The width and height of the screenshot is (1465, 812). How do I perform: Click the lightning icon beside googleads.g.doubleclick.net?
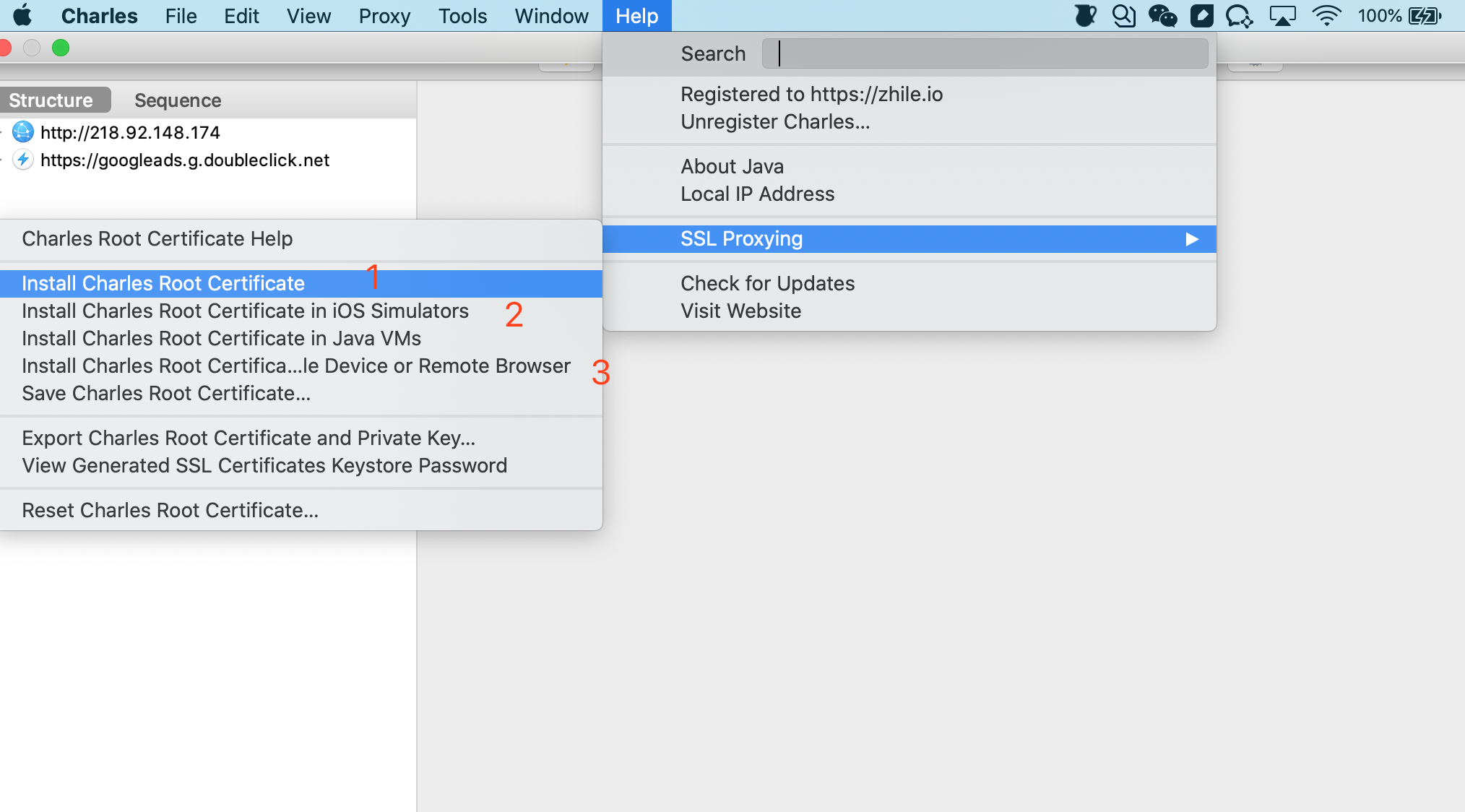(x=24, y=160)
